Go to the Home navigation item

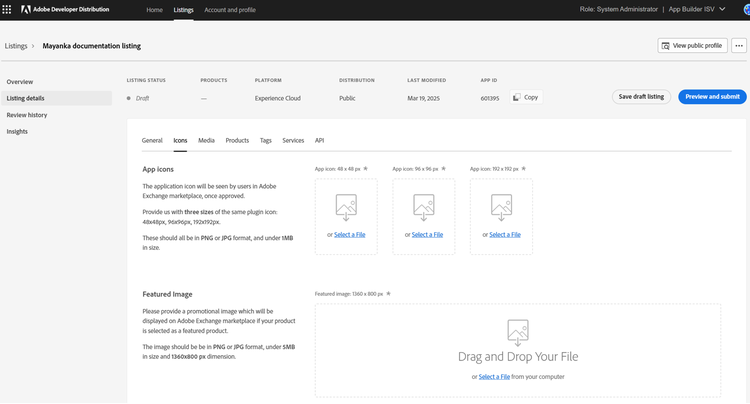click(x=154, y=10)
